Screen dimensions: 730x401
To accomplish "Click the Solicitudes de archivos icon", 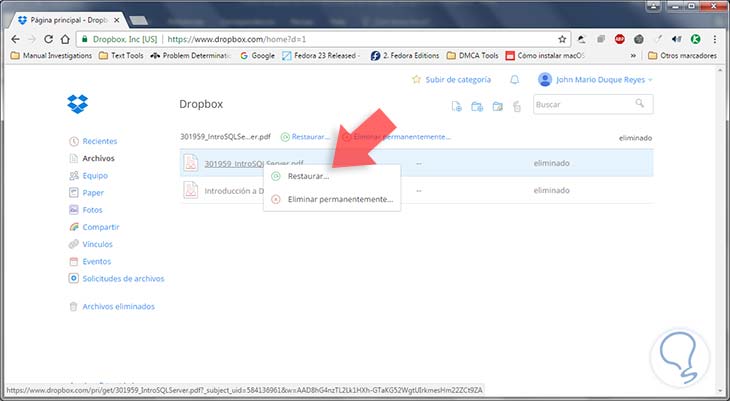I will pos(74,279).
